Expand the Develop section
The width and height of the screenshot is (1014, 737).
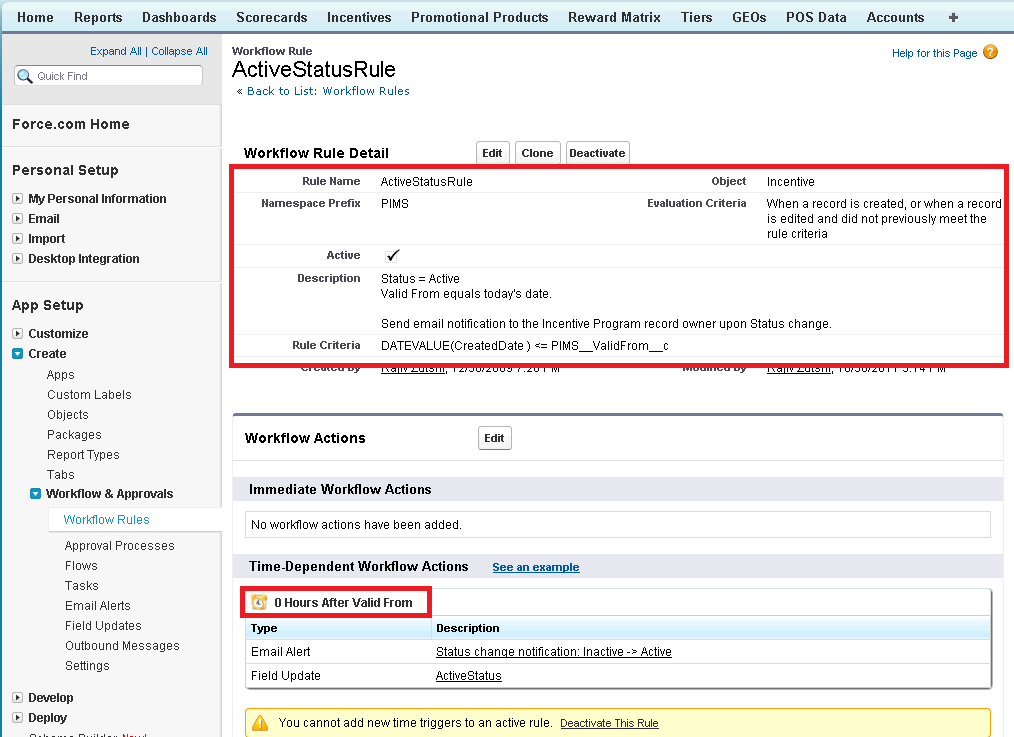click(18, 698)
